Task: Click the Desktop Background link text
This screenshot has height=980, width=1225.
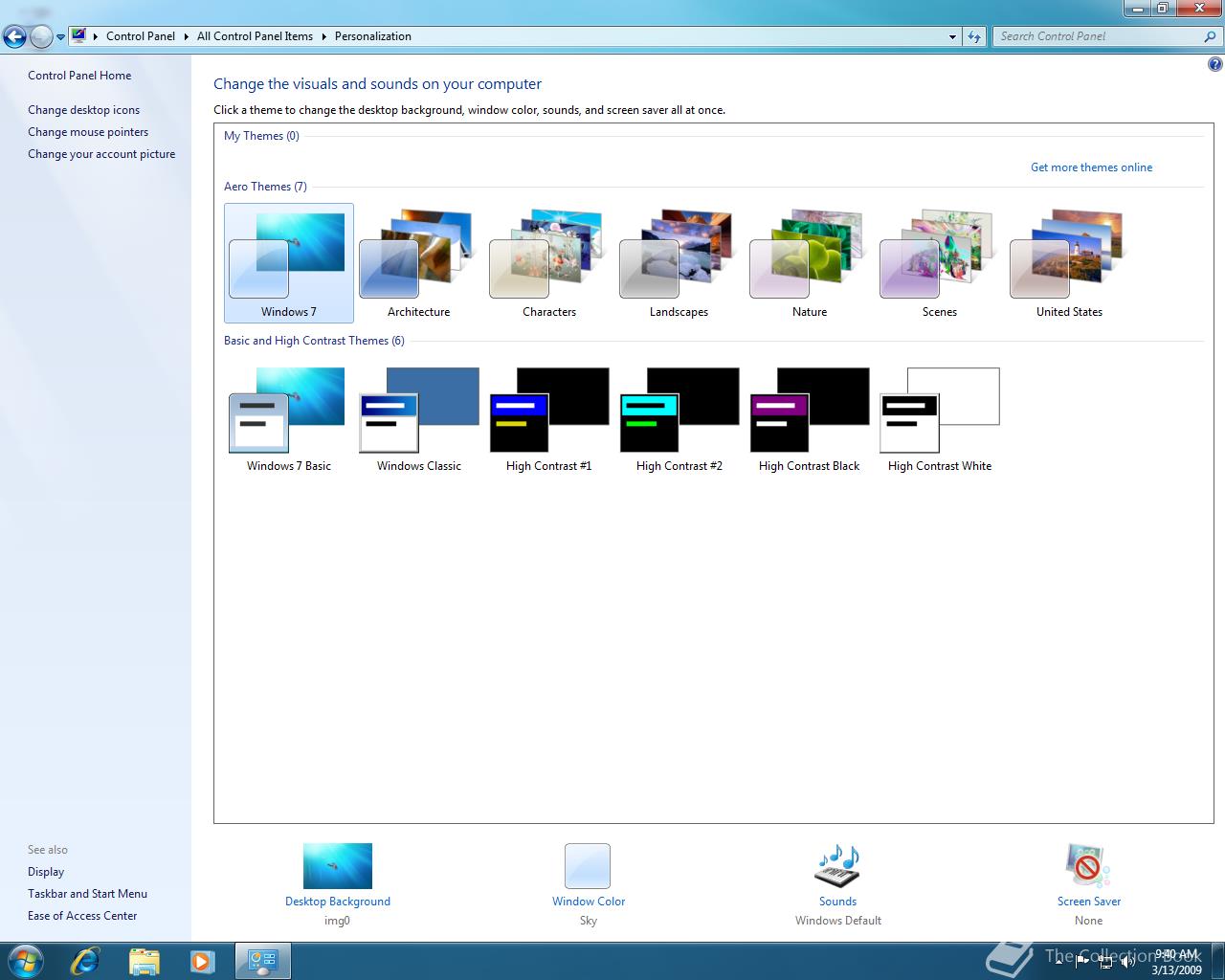Action: click(x=338, y=902)
